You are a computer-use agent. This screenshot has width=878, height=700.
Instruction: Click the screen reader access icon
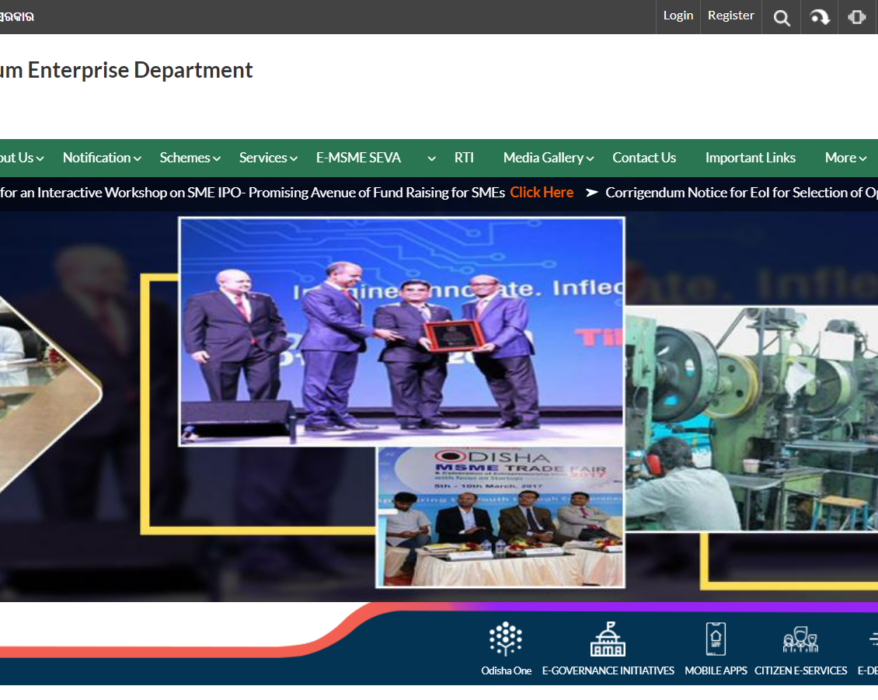click(857, 17)
